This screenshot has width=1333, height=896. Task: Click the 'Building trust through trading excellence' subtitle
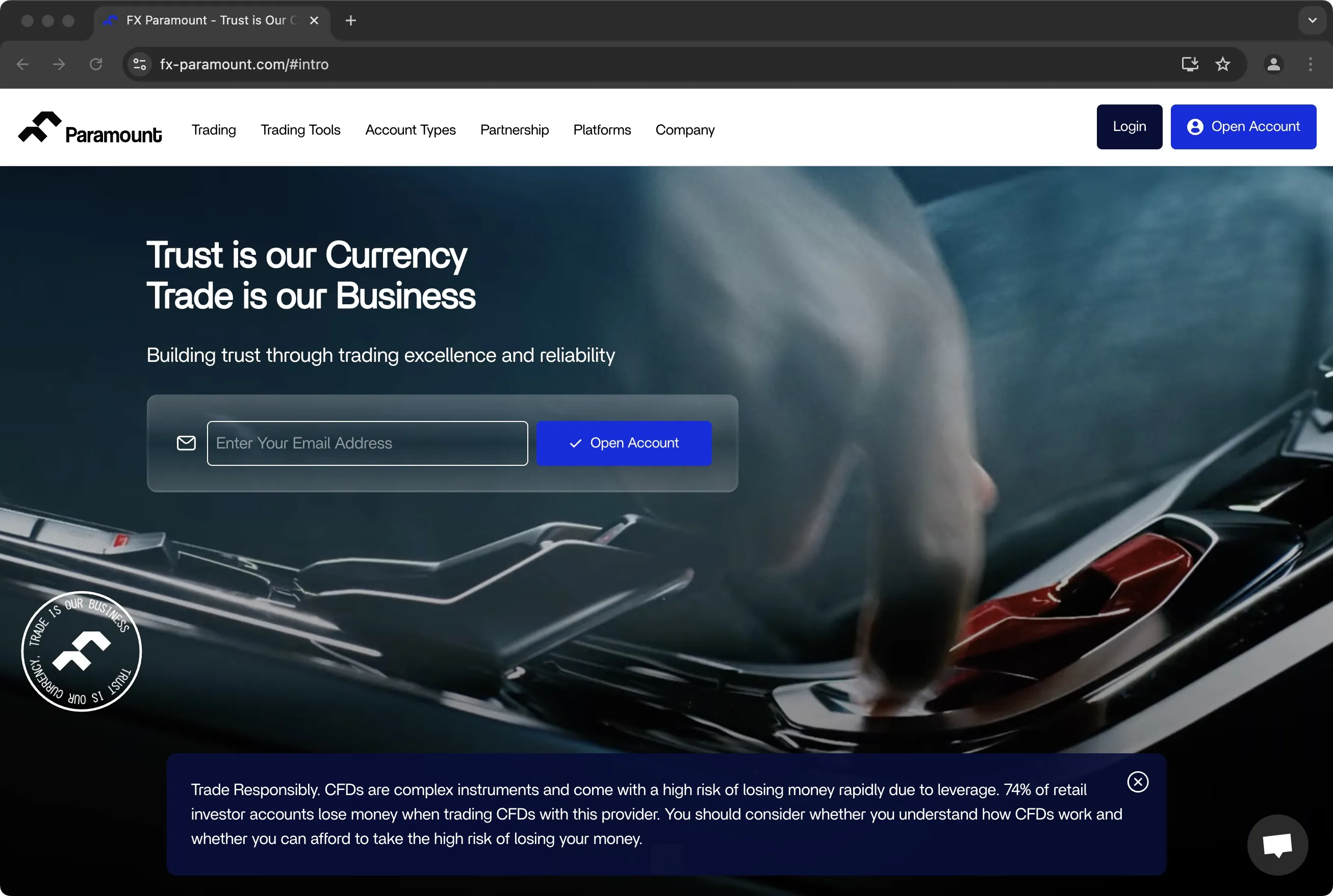(x=381, y=355)
